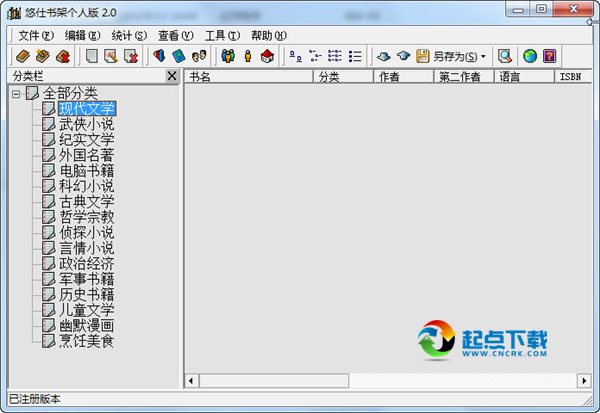
Task: Click the upward arrow export icon
Action: point(403,56)
